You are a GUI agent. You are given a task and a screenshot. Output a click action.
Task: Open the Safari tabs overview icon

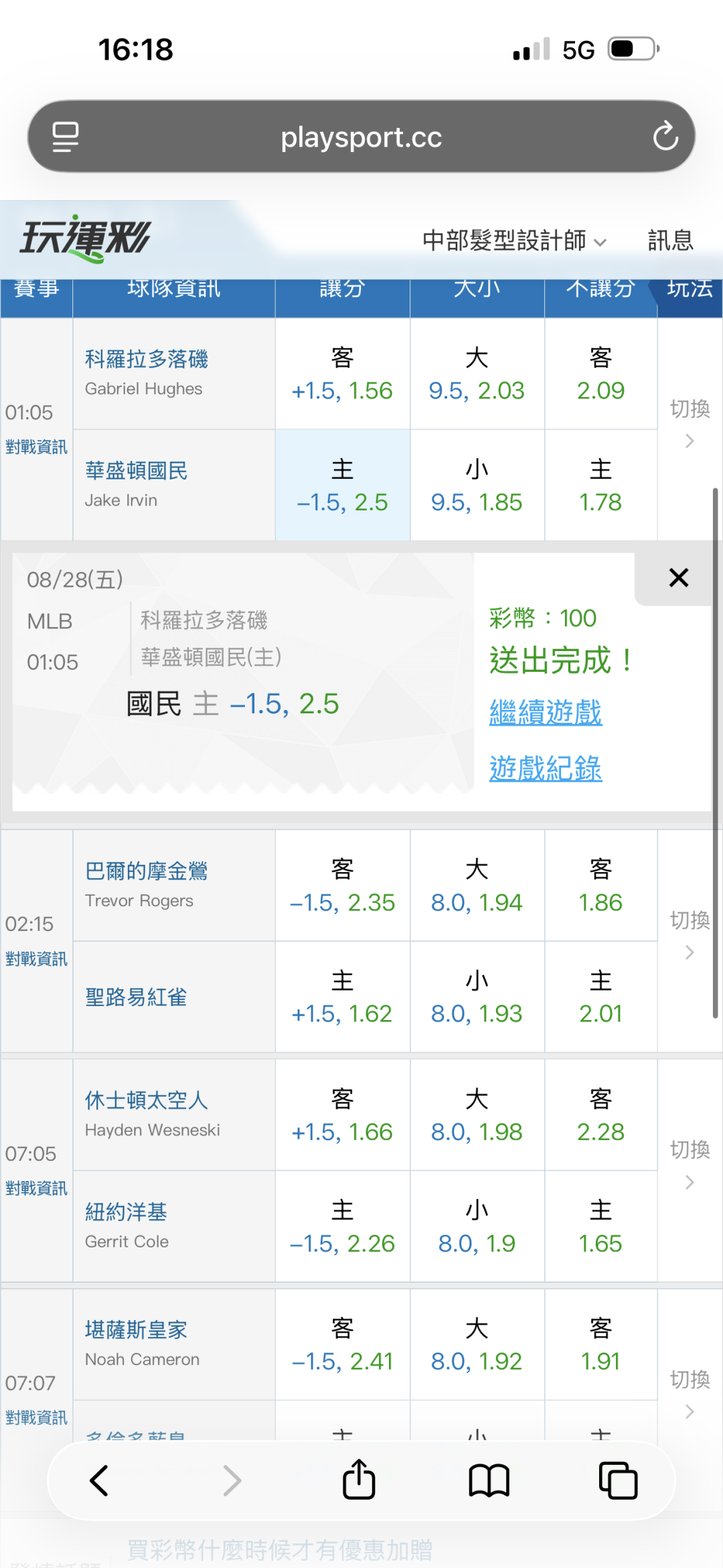[618, 1480]
